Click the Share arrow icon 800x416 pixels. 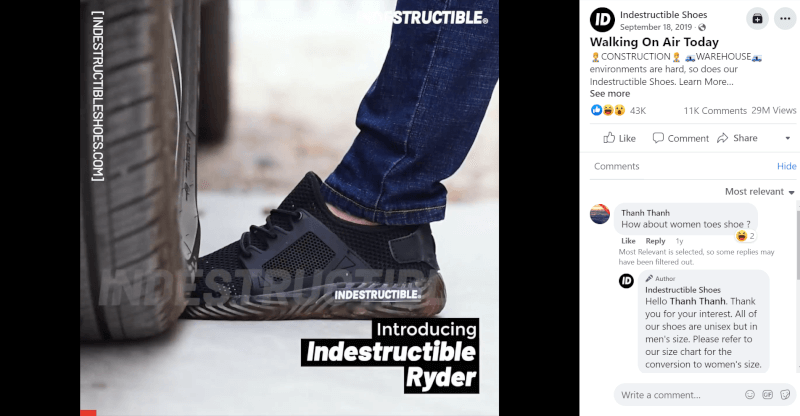pyautogui.click(x=722, y=138)
